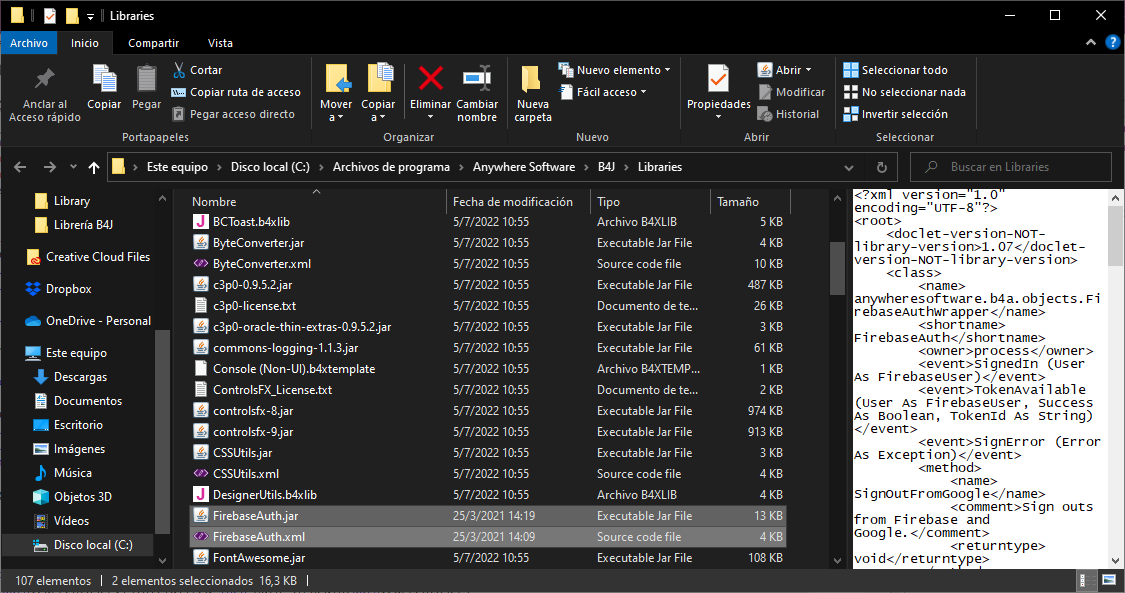This screenshot has width=1125, height=593.
Task: Click No seleccionar nada
Action: tap(904, 92)
